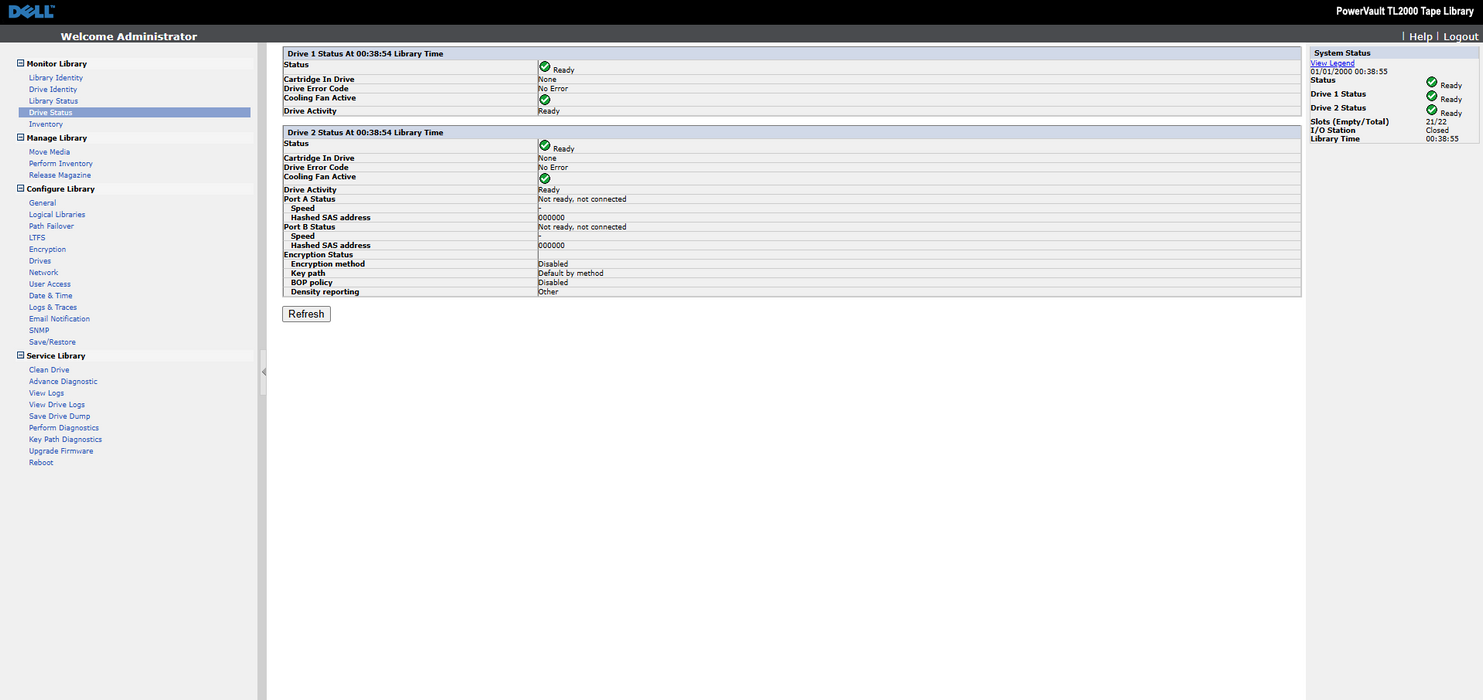
Task: Click Drive 1 Status header row
Action: (792, 53)
